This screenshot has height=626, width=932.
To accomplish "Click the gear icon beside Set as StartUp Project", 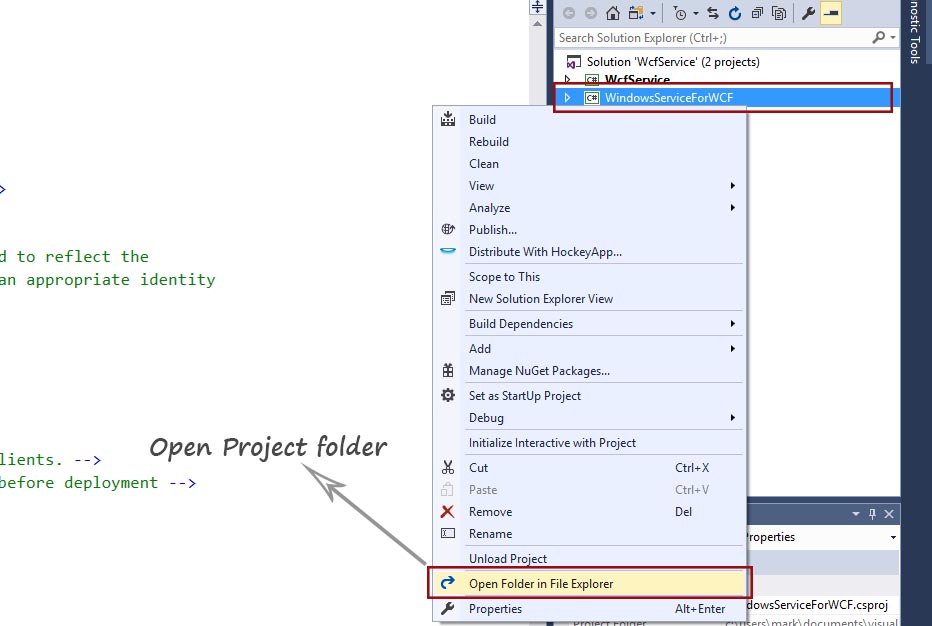I will pyautogui.click(x=448, y=395).
